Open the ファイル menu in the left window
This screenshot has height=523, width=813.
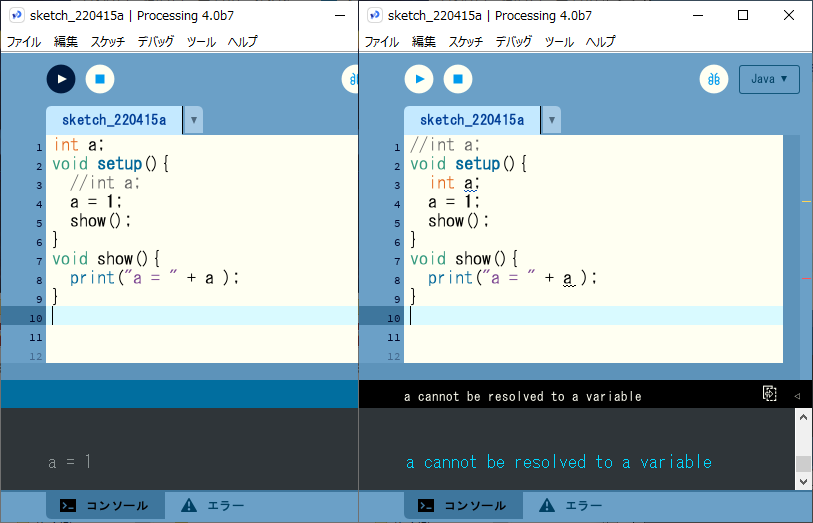point(24,42)
